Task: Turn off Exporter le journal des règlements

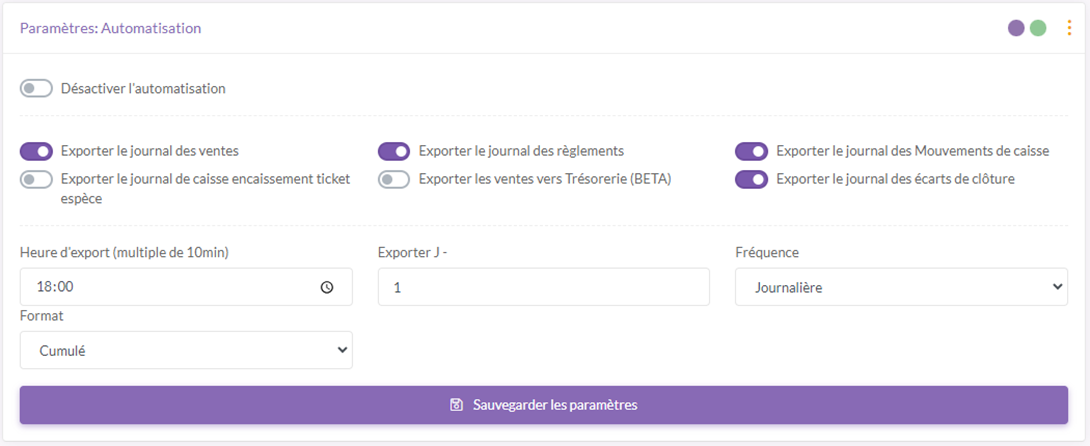Action: point(394,151)
